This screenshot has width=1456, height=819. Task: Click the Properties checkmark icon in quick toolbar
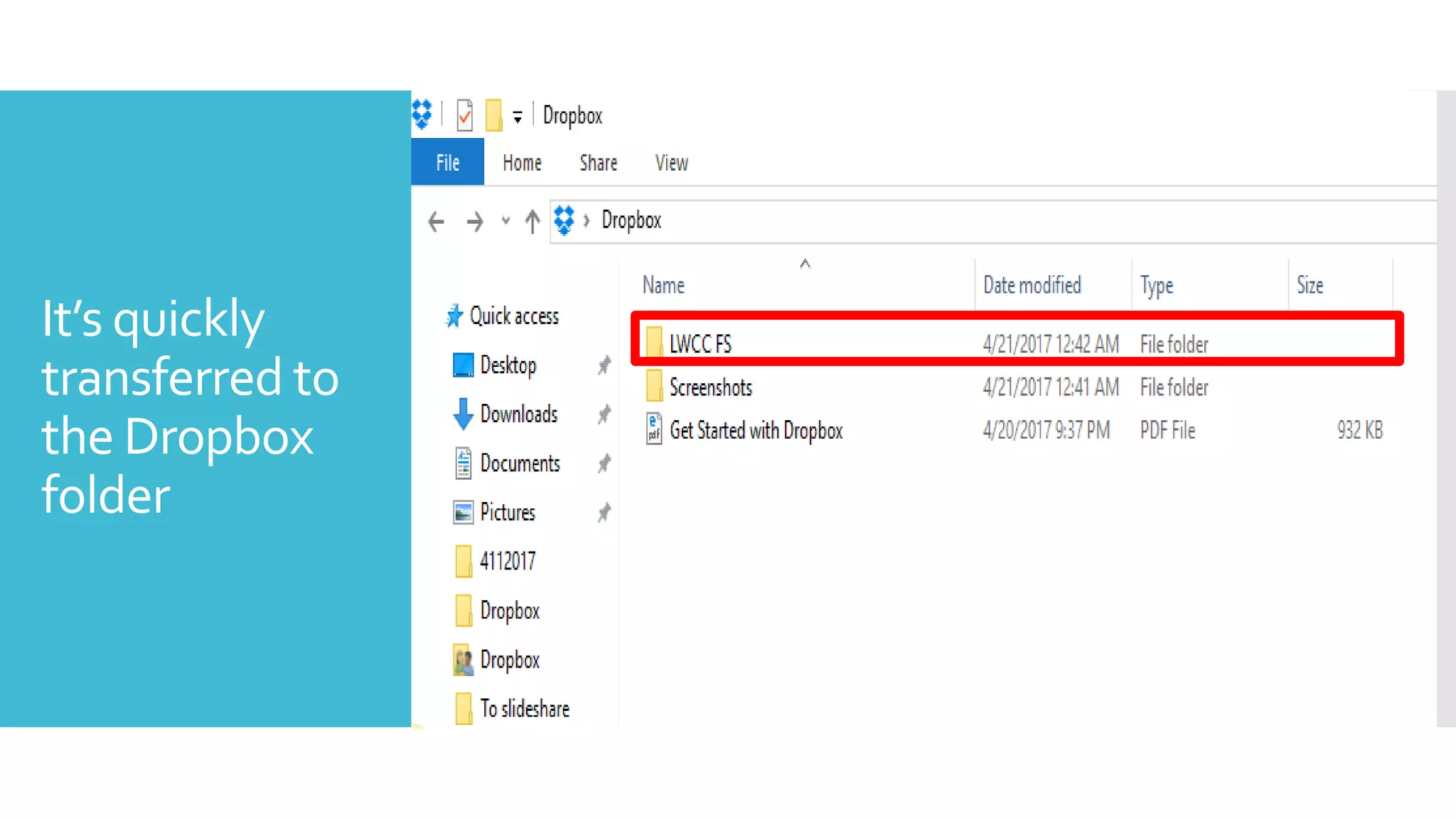pyautogui.click(x=464, y=115)
